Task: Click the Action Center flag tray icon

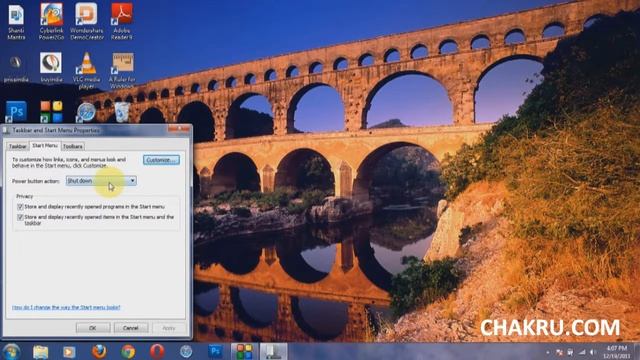Action: point(559,352)
